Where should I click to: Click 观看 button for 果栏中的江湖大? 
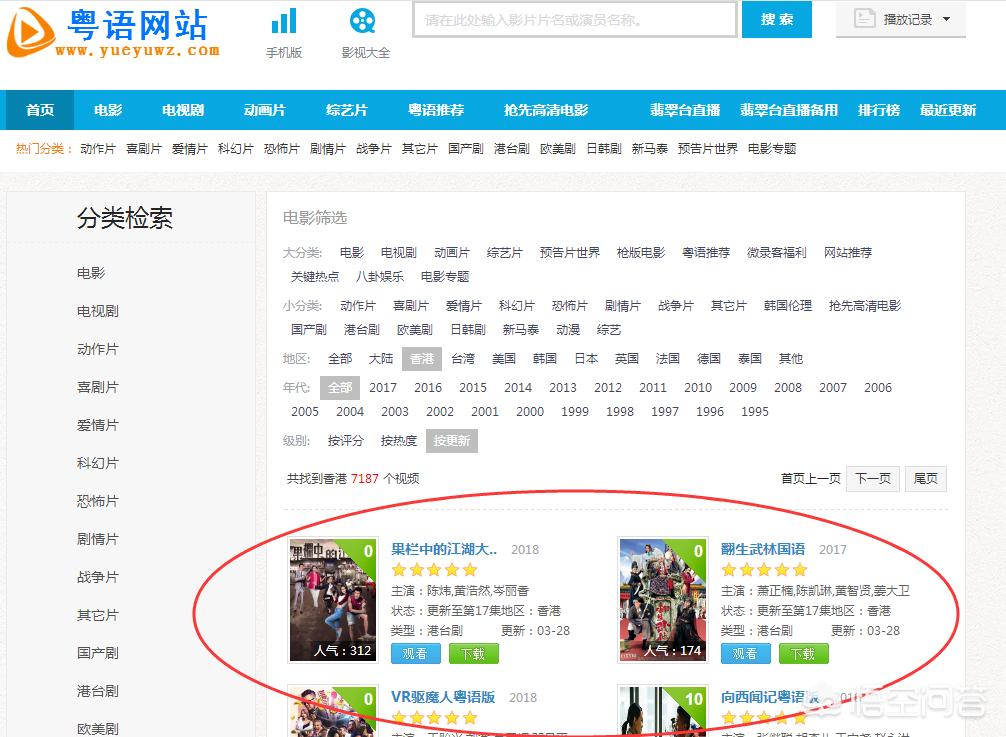coord(415,654)
